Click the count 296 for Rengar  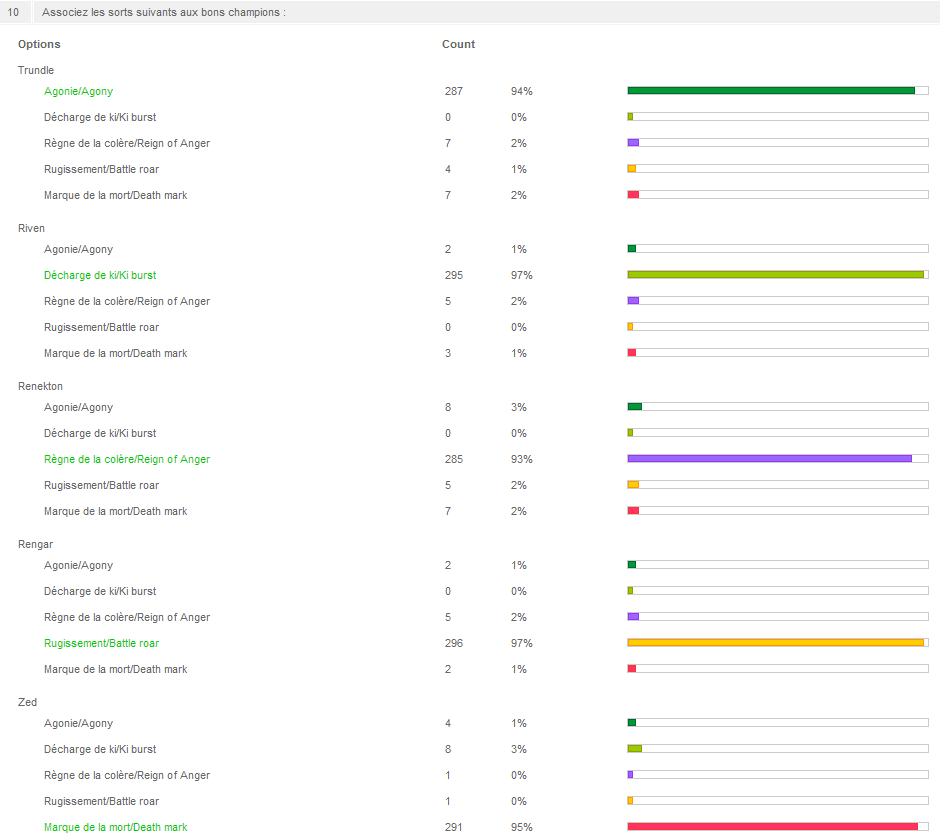point(454,643)
